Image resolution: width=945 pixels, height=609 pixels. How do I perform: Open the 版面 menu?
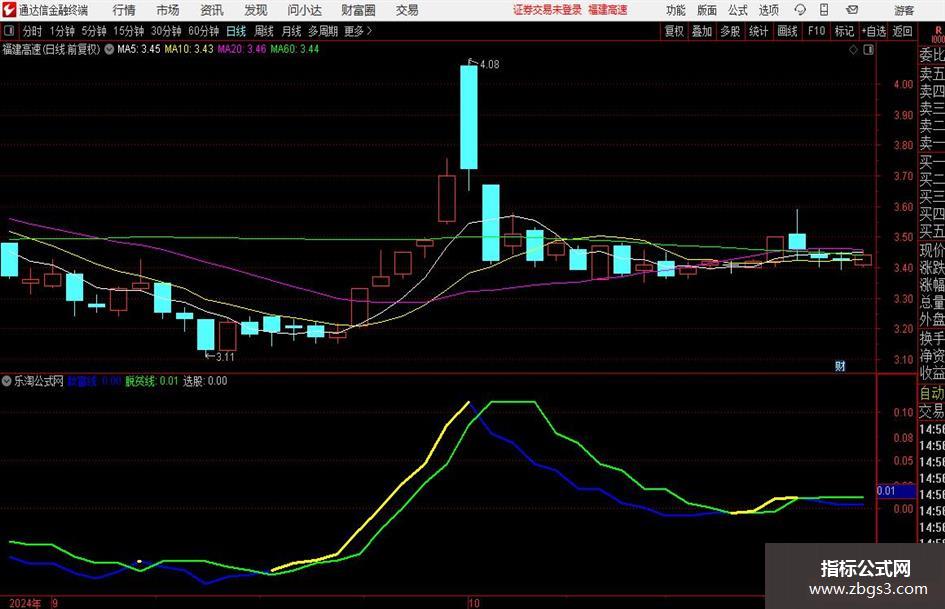pyautogui.click(x=706, y=10)
